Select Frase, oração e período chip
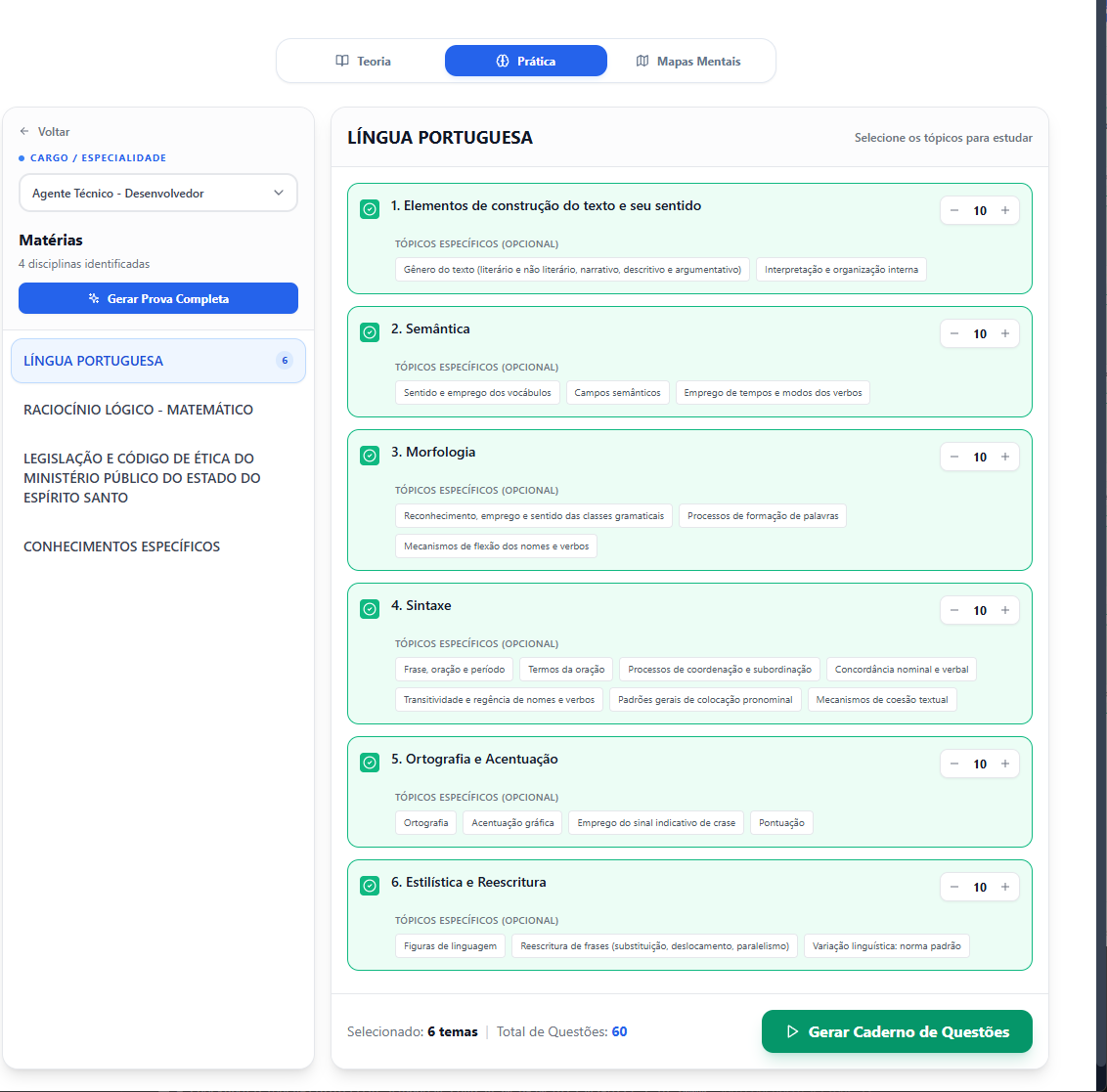This screenshot has width=1107, height=1092. tap(454, 669)
